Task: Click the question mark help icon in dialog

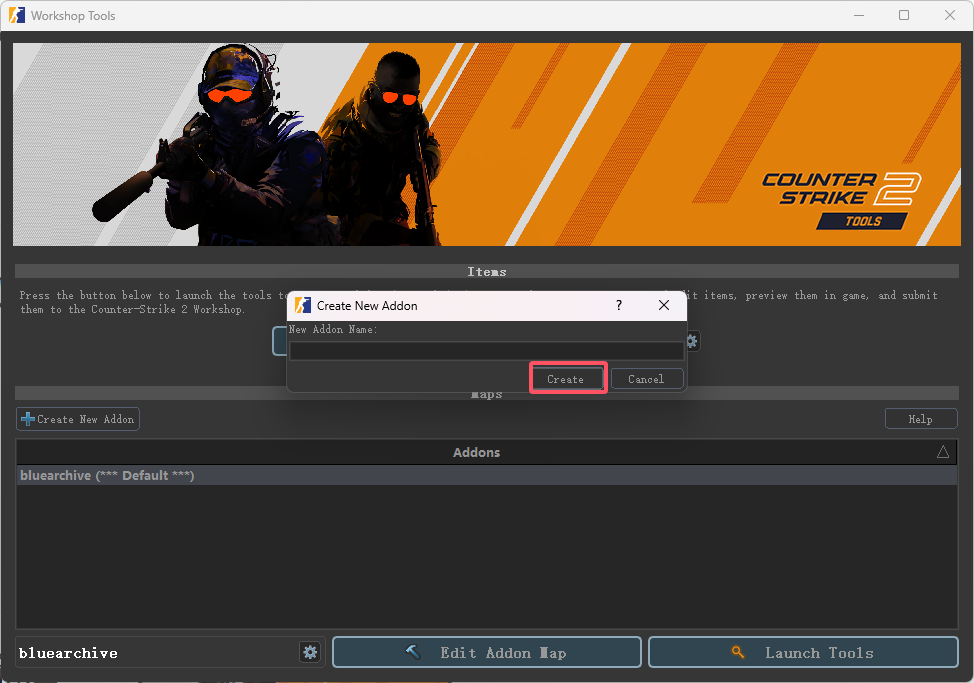Action: point(618,305)
